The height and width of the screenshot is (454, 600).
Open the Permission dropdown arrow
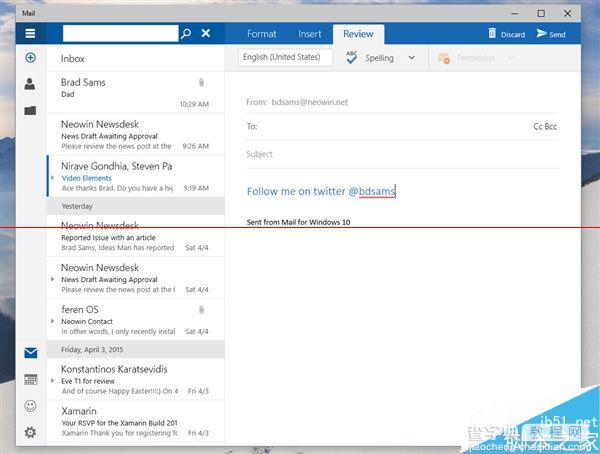[511, 58]
